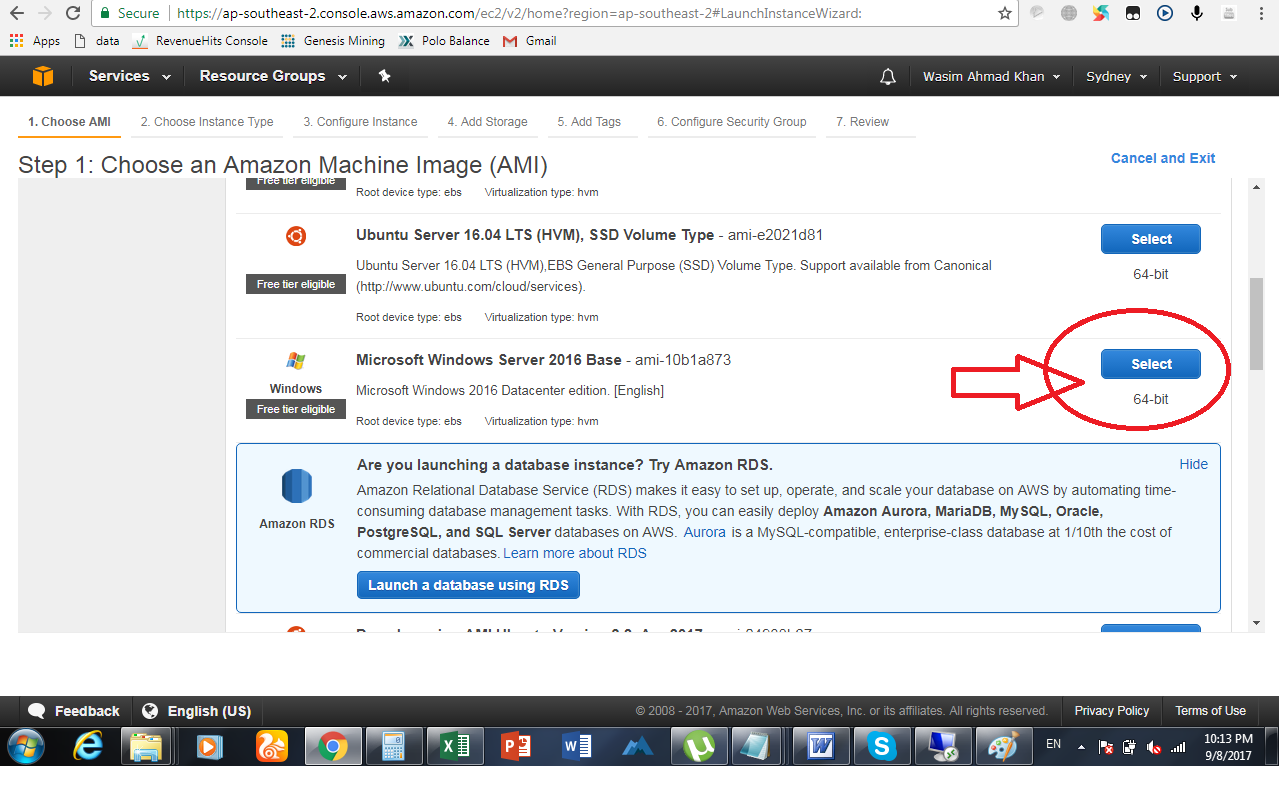
Task: Launch Internet Explorer from the taskbar
Action: (89, 746)
